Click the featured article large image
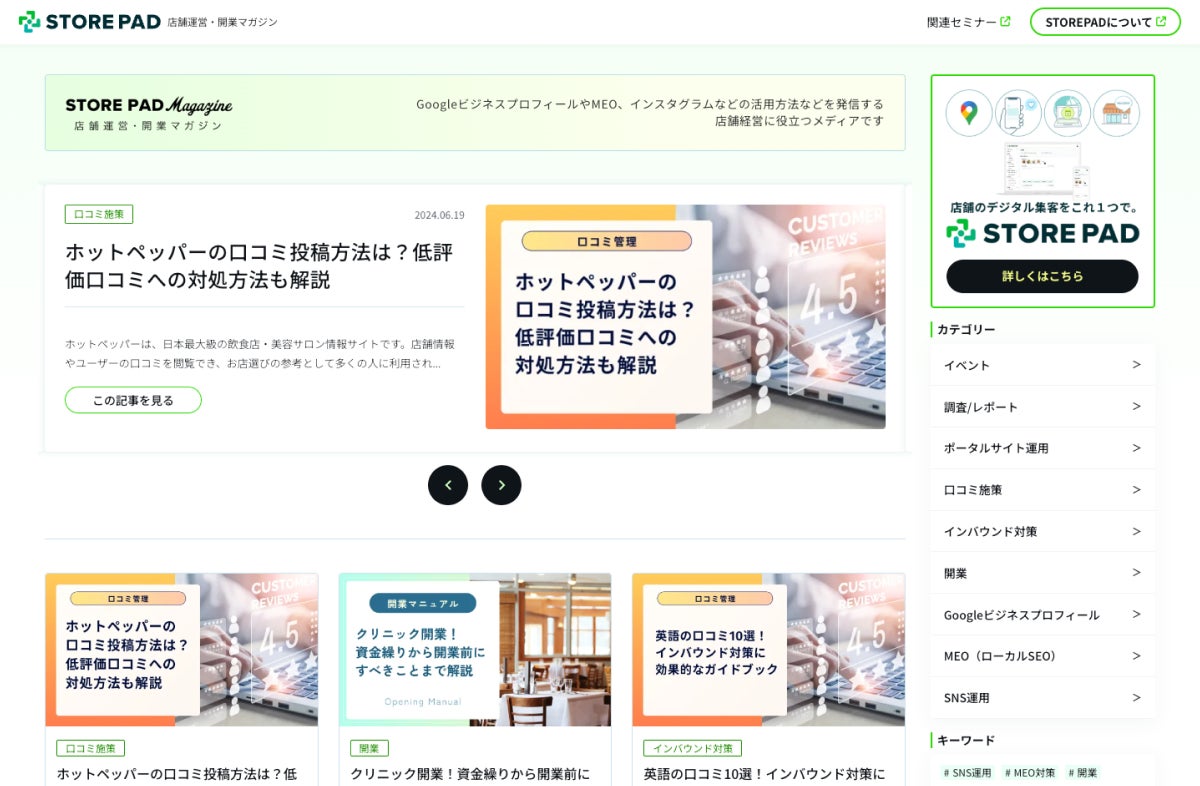1200x786 pixels. [x=685, y=317]
